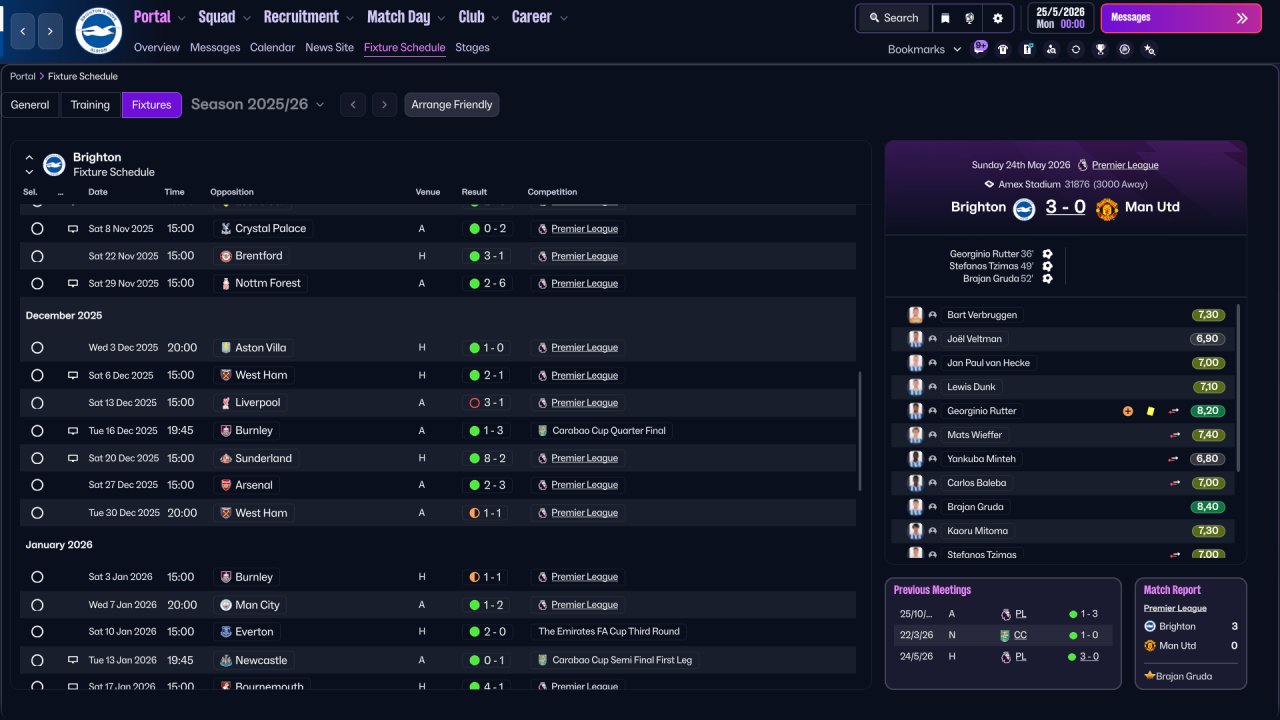The width and height of the screenshot is (1280, 720).
Task: Select the Liverpool fixture radio button
Action: tap(37, 403)
